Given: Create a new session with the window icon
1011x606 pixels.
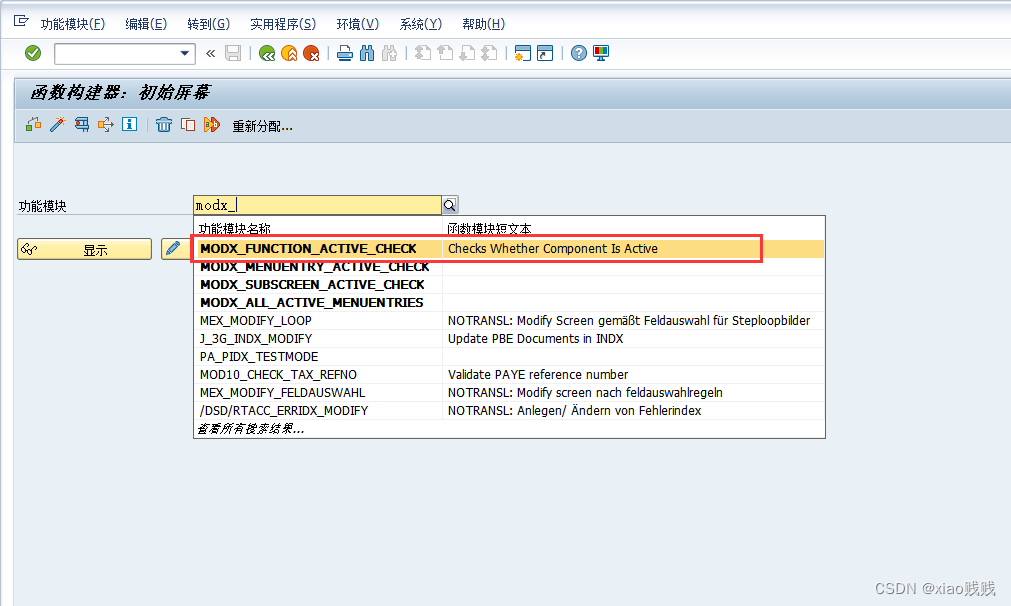Looking at the screenshot, I should point(523,54).
